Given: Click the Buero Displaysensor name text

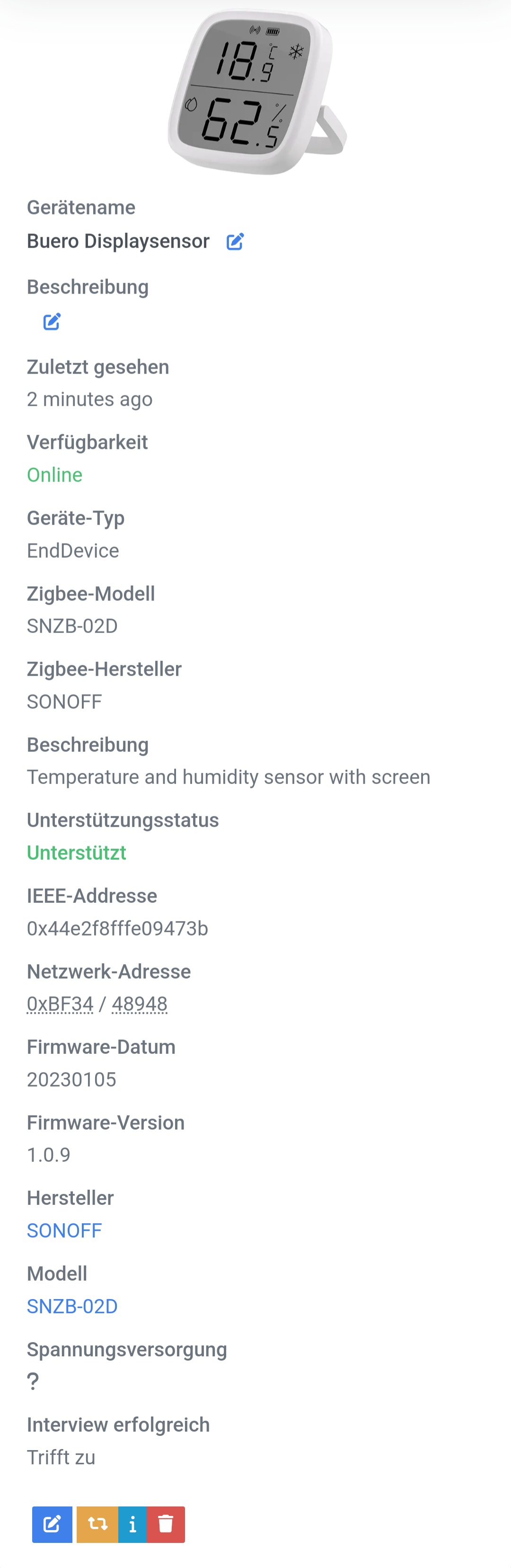Looking at the screenshot, I should [x=118, y=241].
